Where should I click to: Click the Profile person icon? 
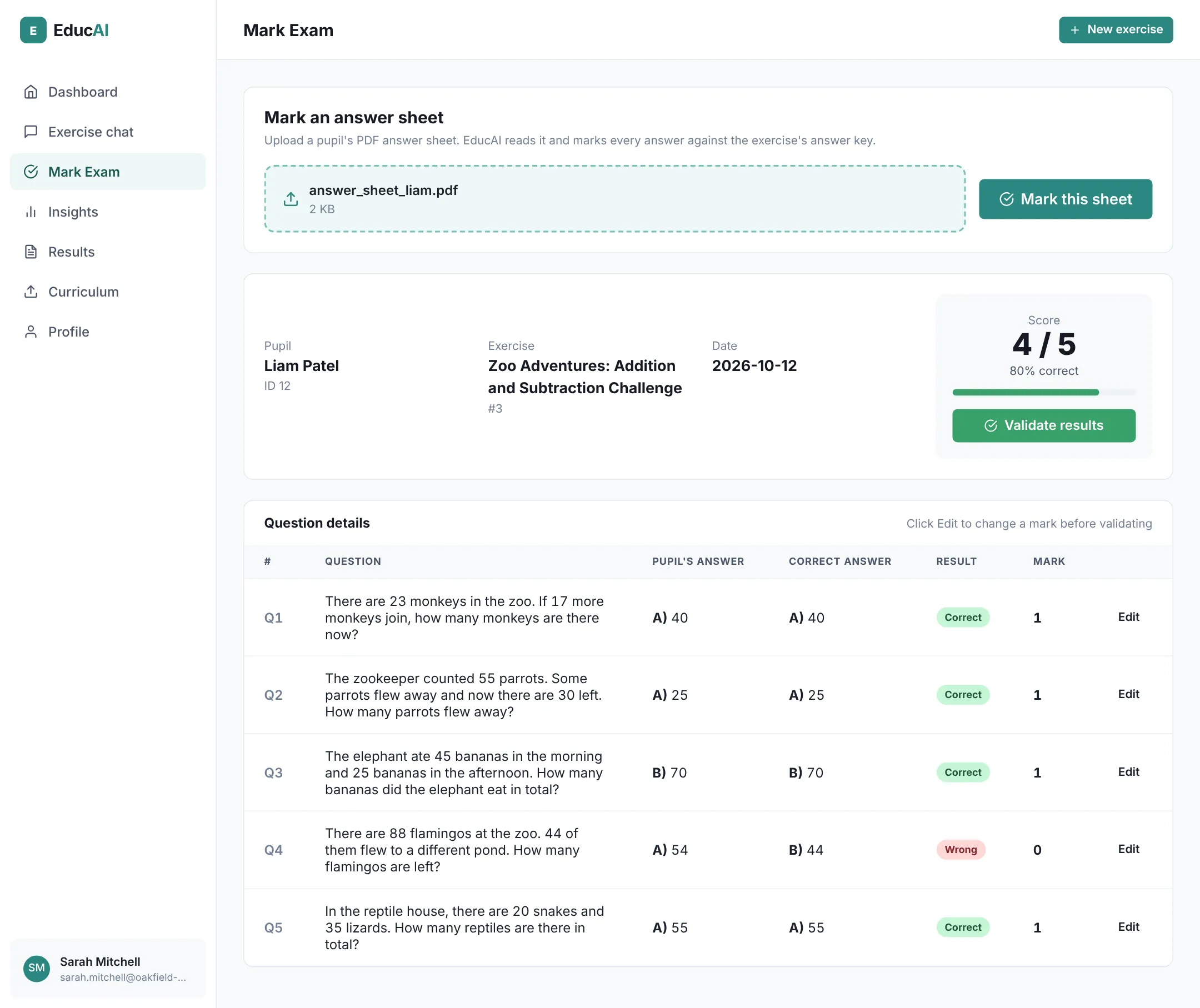click(31, 332)
